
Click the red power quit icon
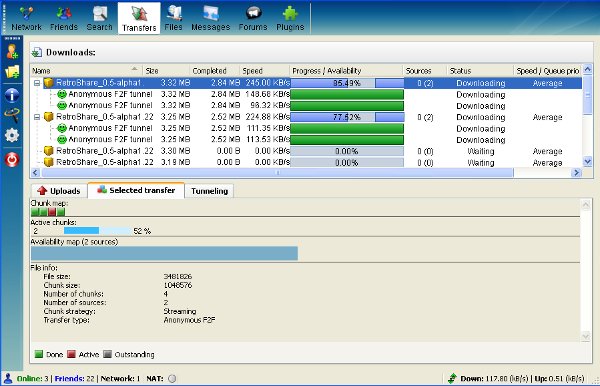(x=12, y=160)
